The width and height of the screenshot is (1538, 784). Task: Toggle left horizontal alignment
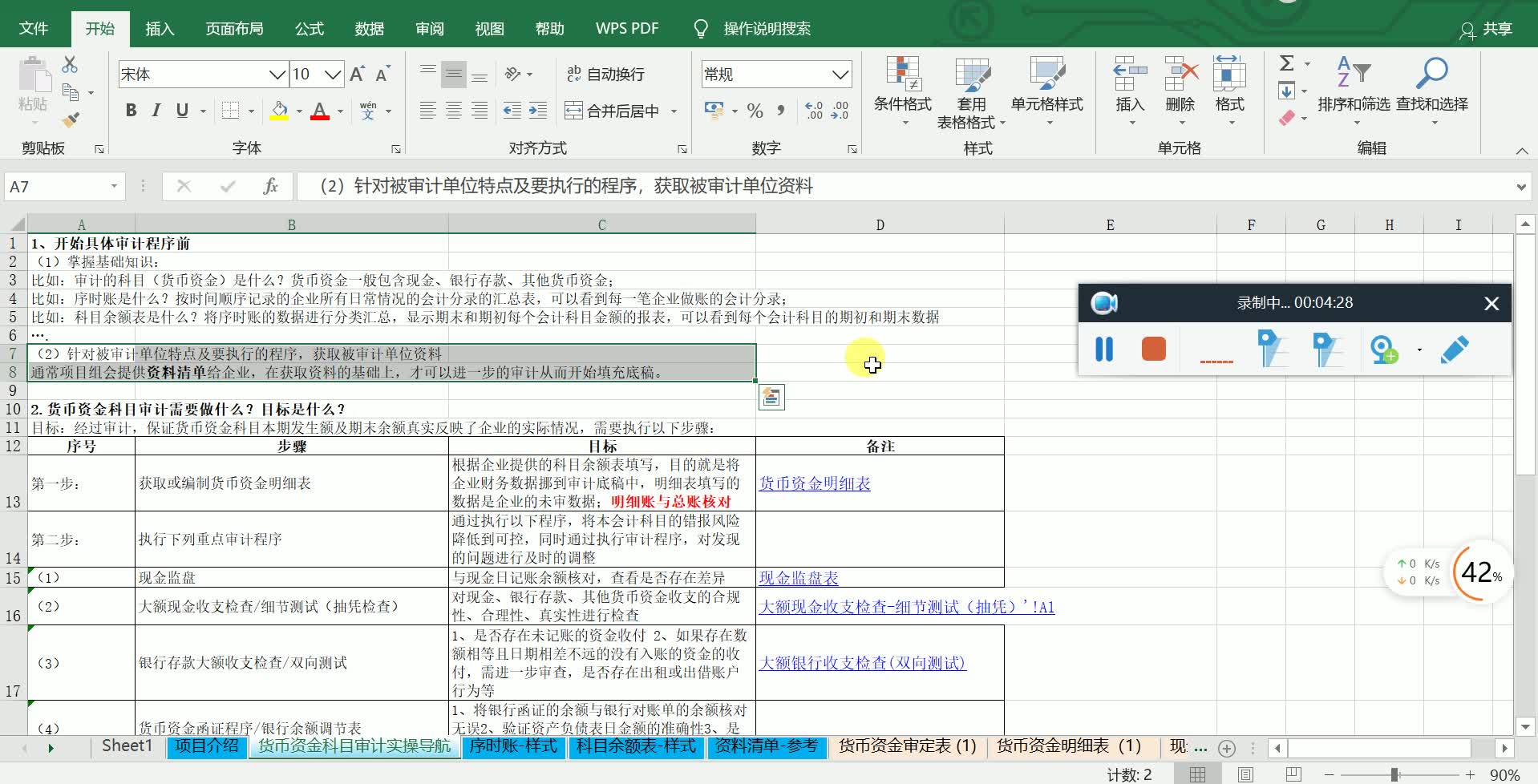point(428,111)
